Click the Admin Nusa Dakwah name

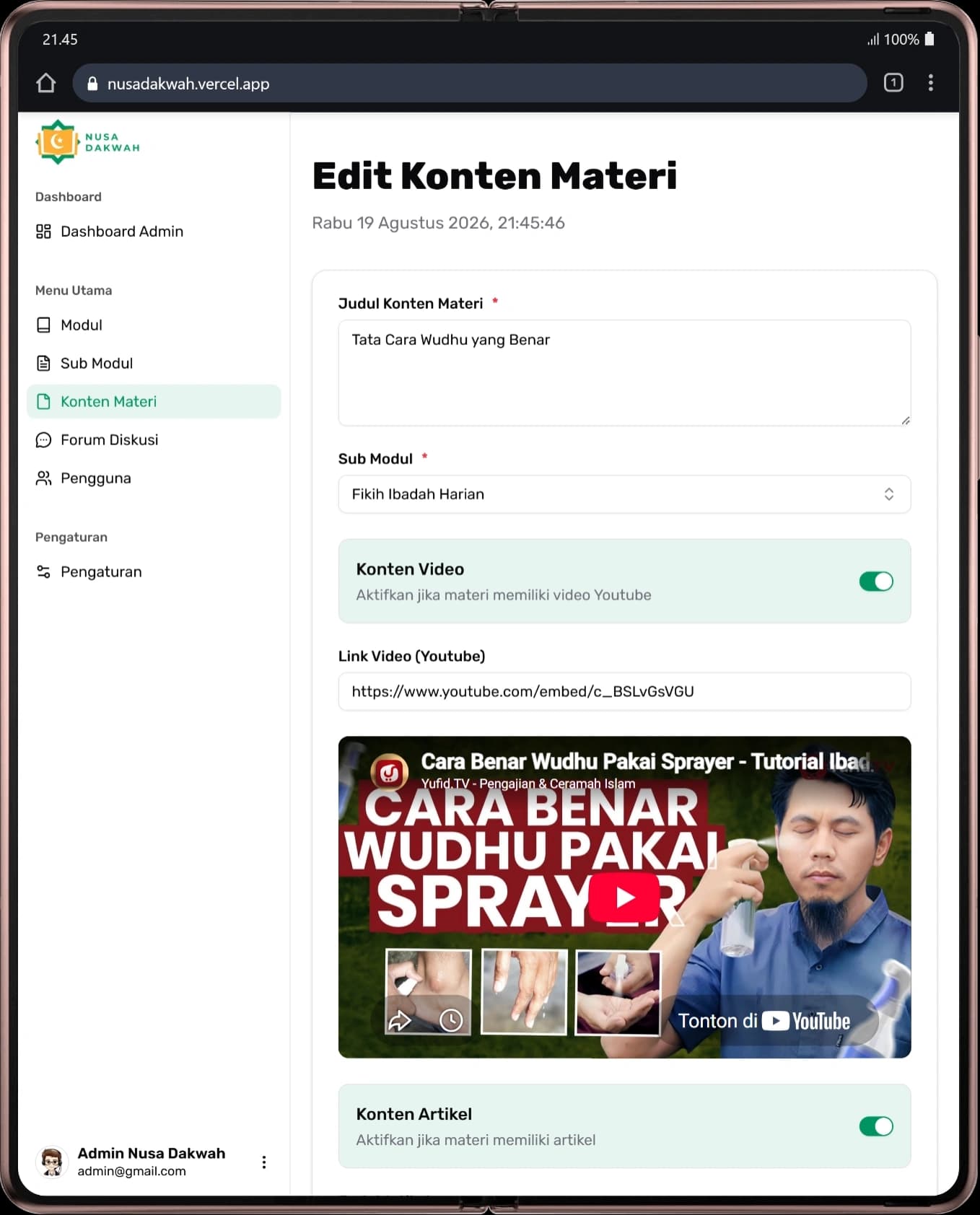tap(152, 1154)
